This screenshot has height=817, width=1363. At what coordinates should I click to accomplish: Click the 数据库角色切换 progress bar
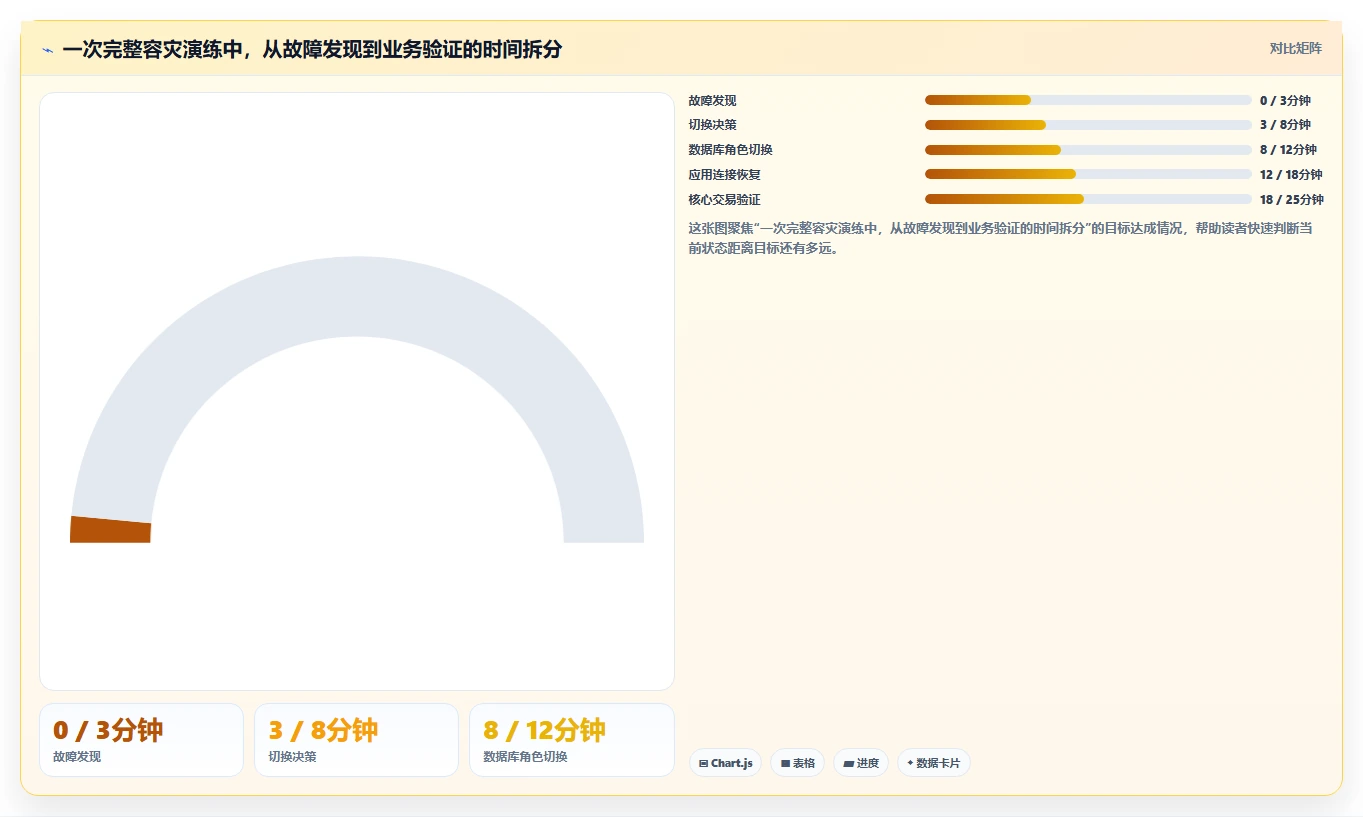pos(1088,150)
